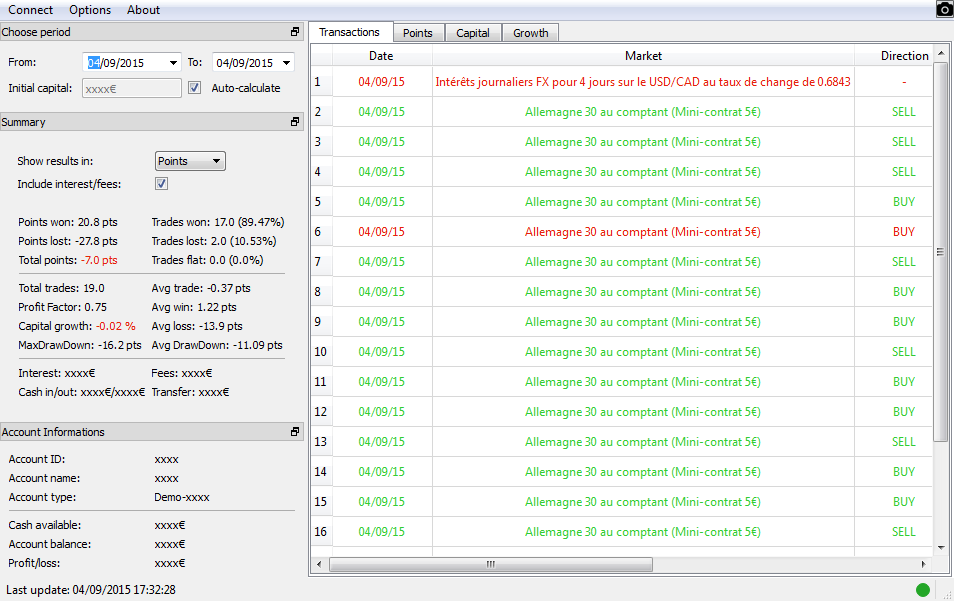Open the Options menu
Screen dimensions: 954x601
[90, 10]
